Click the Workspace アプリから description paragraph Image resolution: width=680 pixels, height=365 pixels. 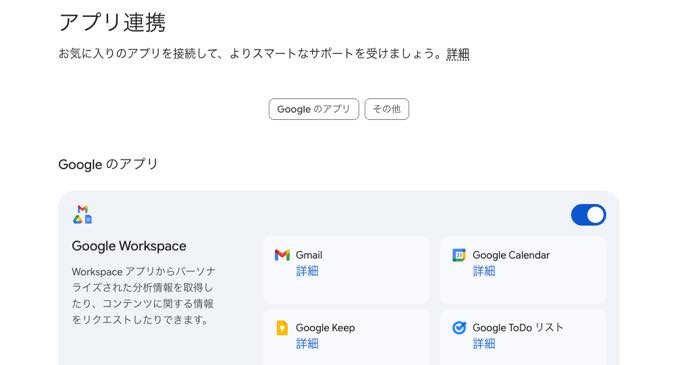144,296
